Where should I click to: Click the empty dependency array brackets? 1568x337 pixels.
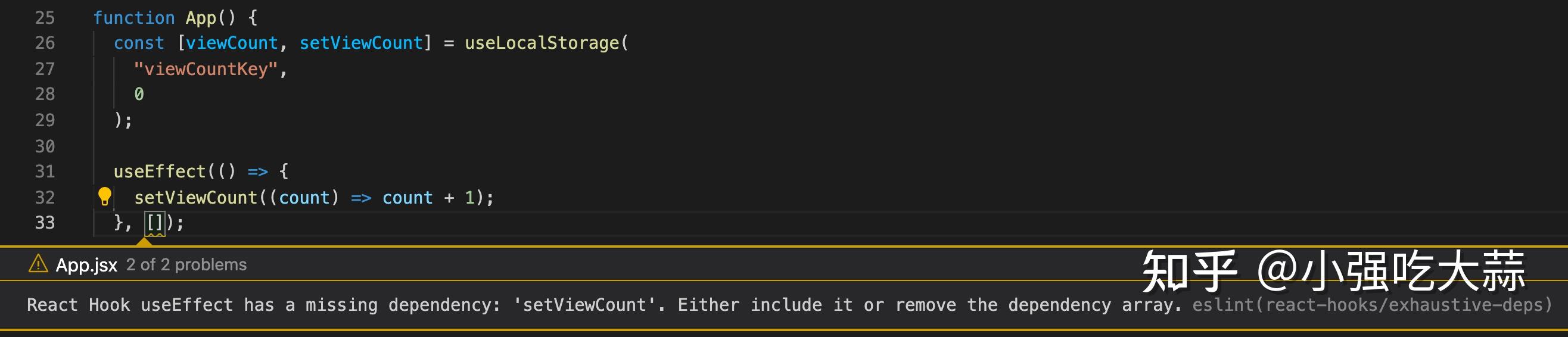[x=155, y=223]
